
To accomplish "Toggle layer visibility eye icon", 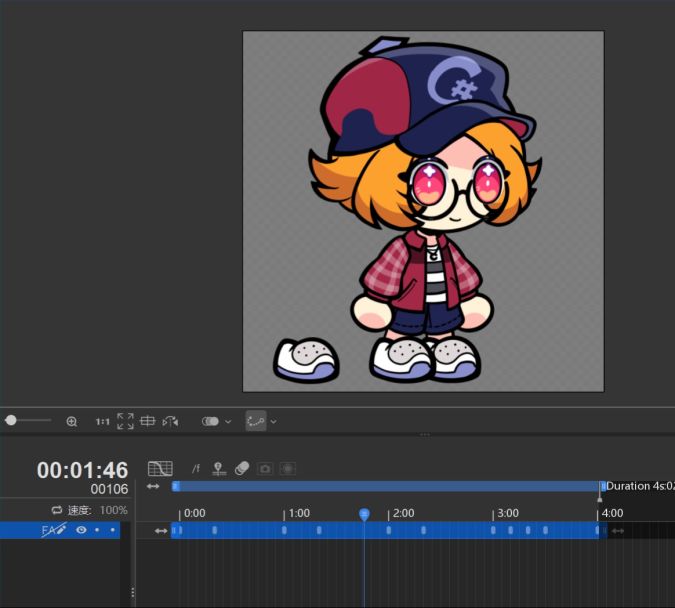I will 82,530.
